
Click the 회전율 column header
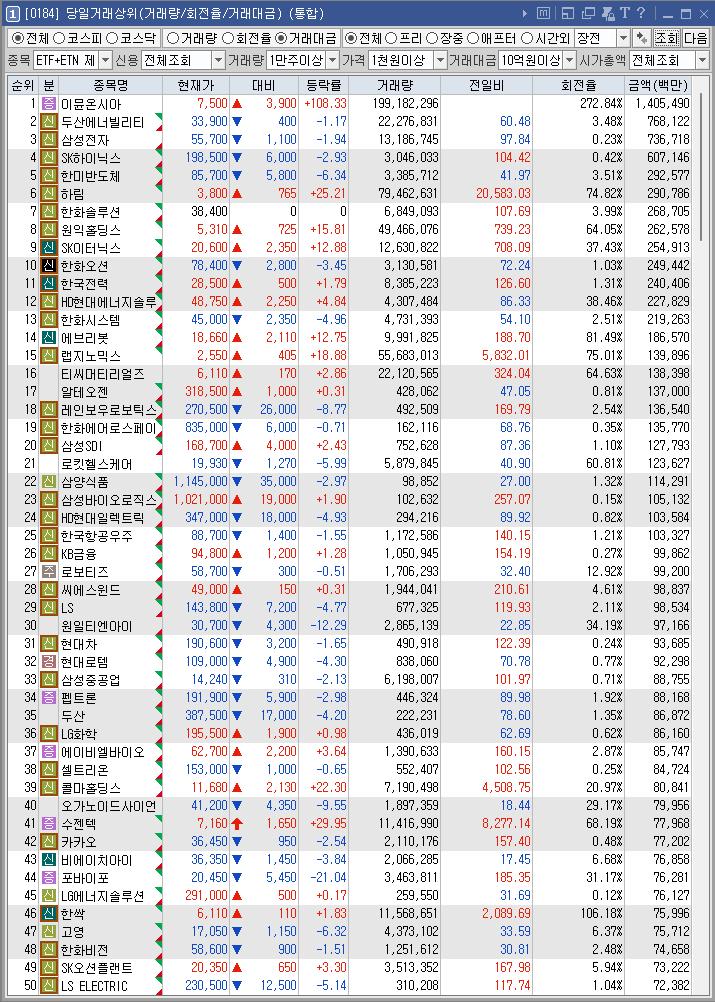(578, 85)
